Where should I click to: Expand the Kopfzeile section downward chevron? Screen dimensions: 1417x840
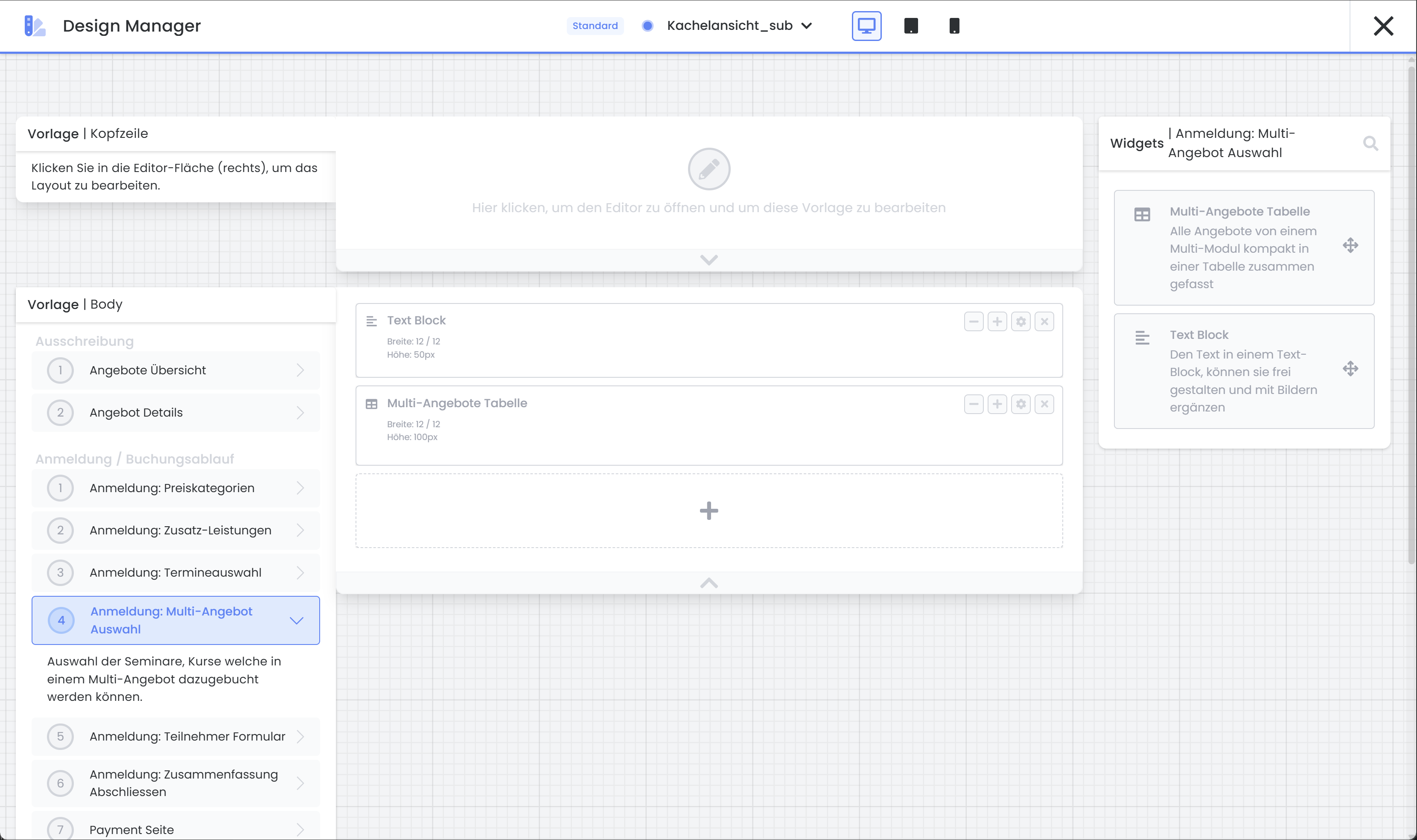(708, 260)
